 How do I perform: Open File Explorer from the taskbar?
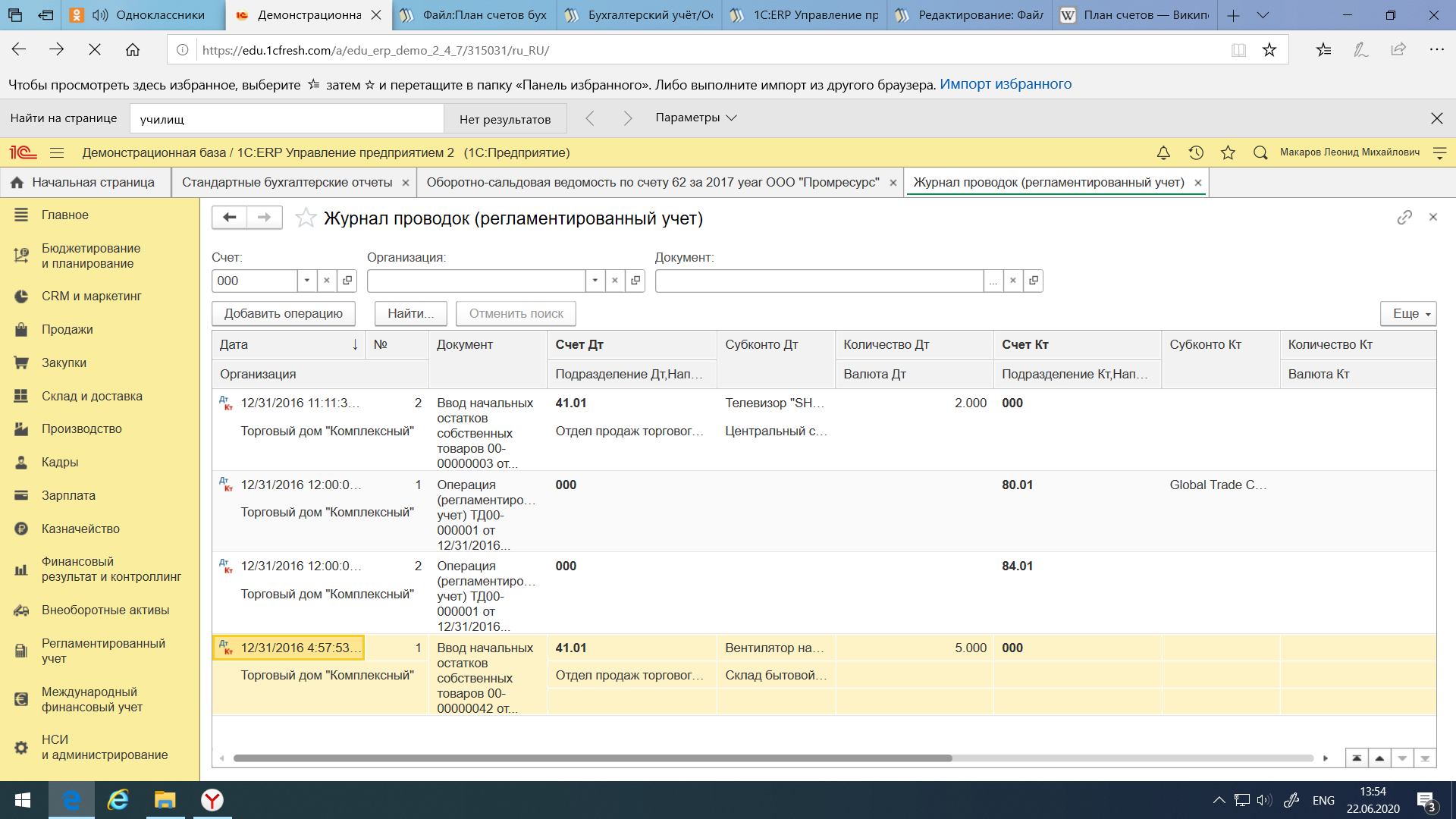(x=165, y=800)
